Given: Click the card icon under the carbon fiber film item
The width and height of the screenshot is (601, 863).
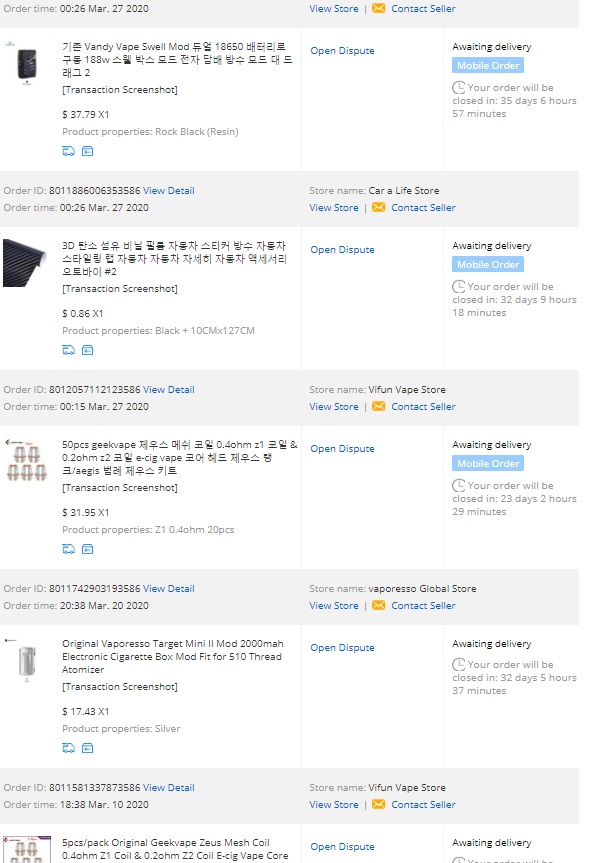Looking at the screenshot, I should [87, 350].
